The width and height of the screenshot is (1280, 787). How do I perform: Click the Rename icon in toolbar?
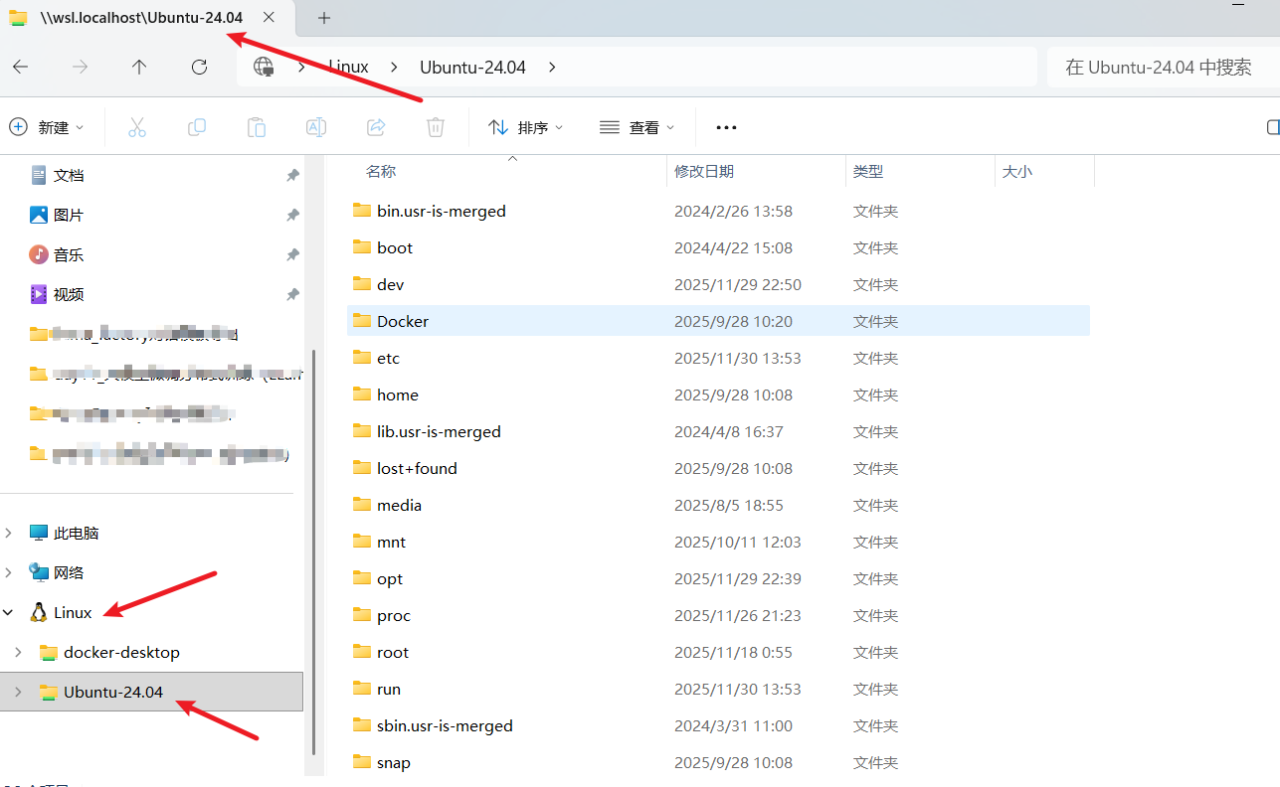click(316, 127)
